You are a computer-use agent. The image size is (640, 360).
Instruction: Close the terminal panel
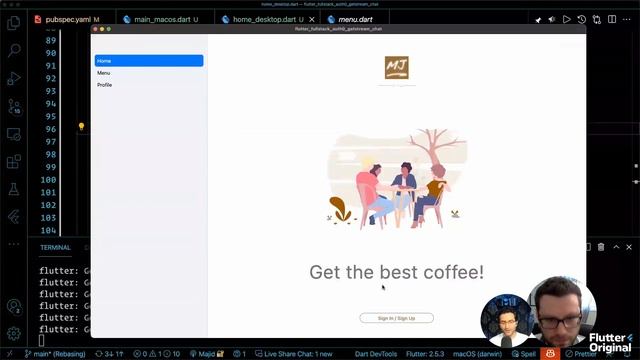click(629, 247)
